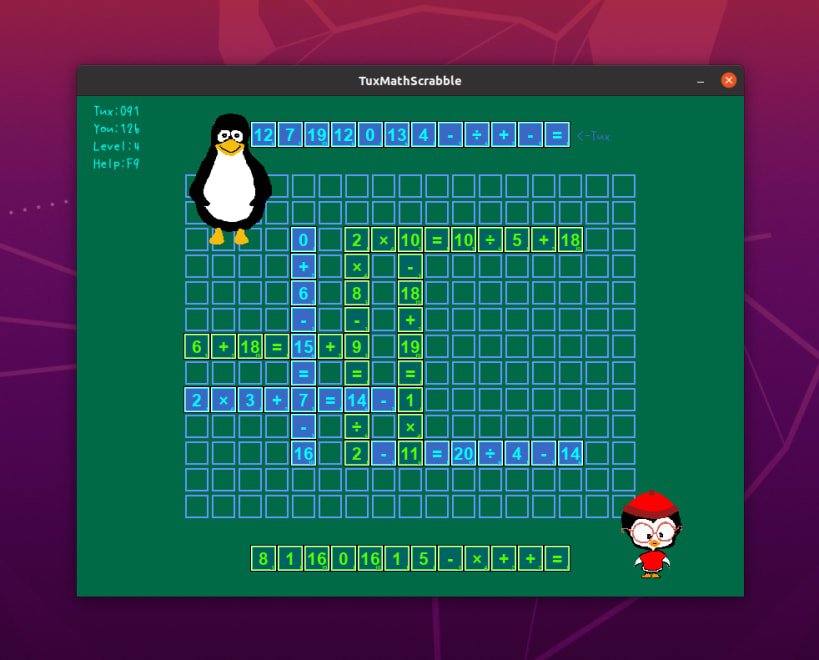Click the 0 tile in Tux's rack
Viewport: 819px width, 660px height.
(x=370, y=135)
